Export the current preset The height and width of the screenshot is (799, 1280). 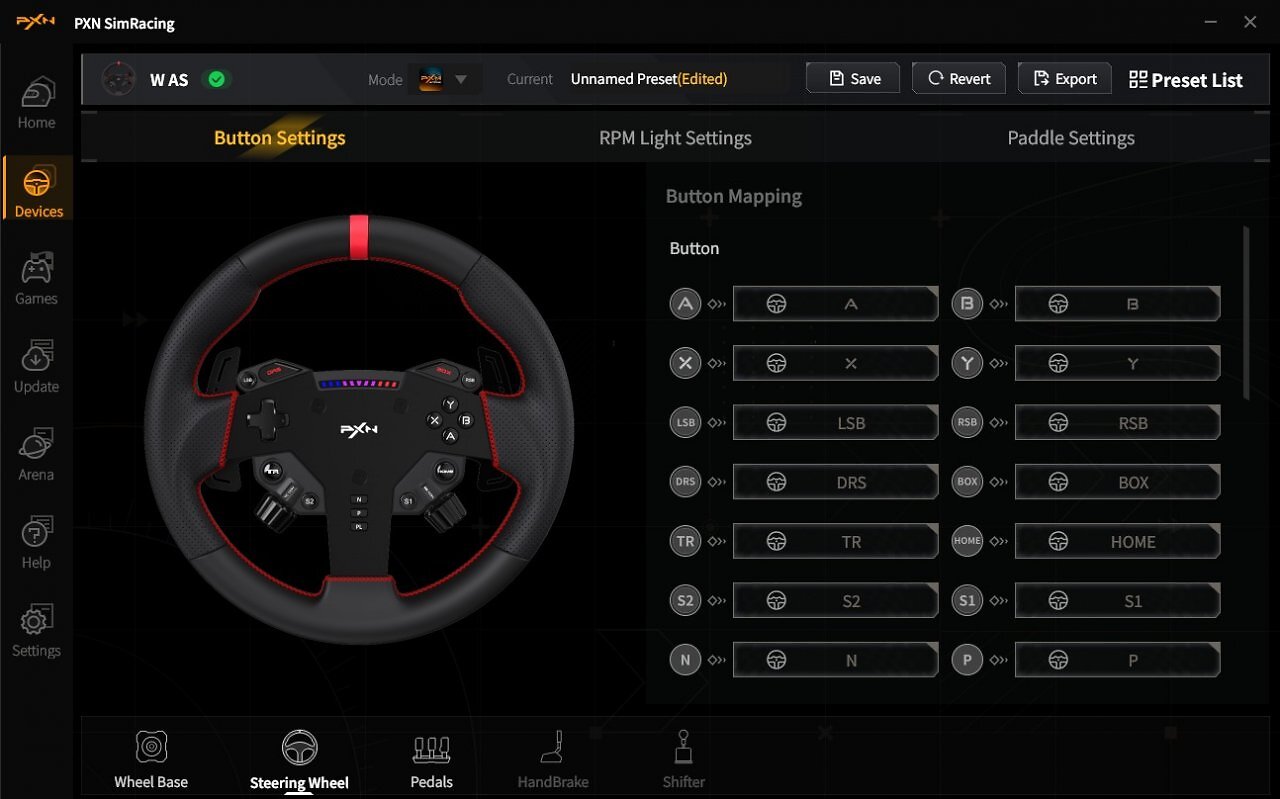pos(1064,79)
